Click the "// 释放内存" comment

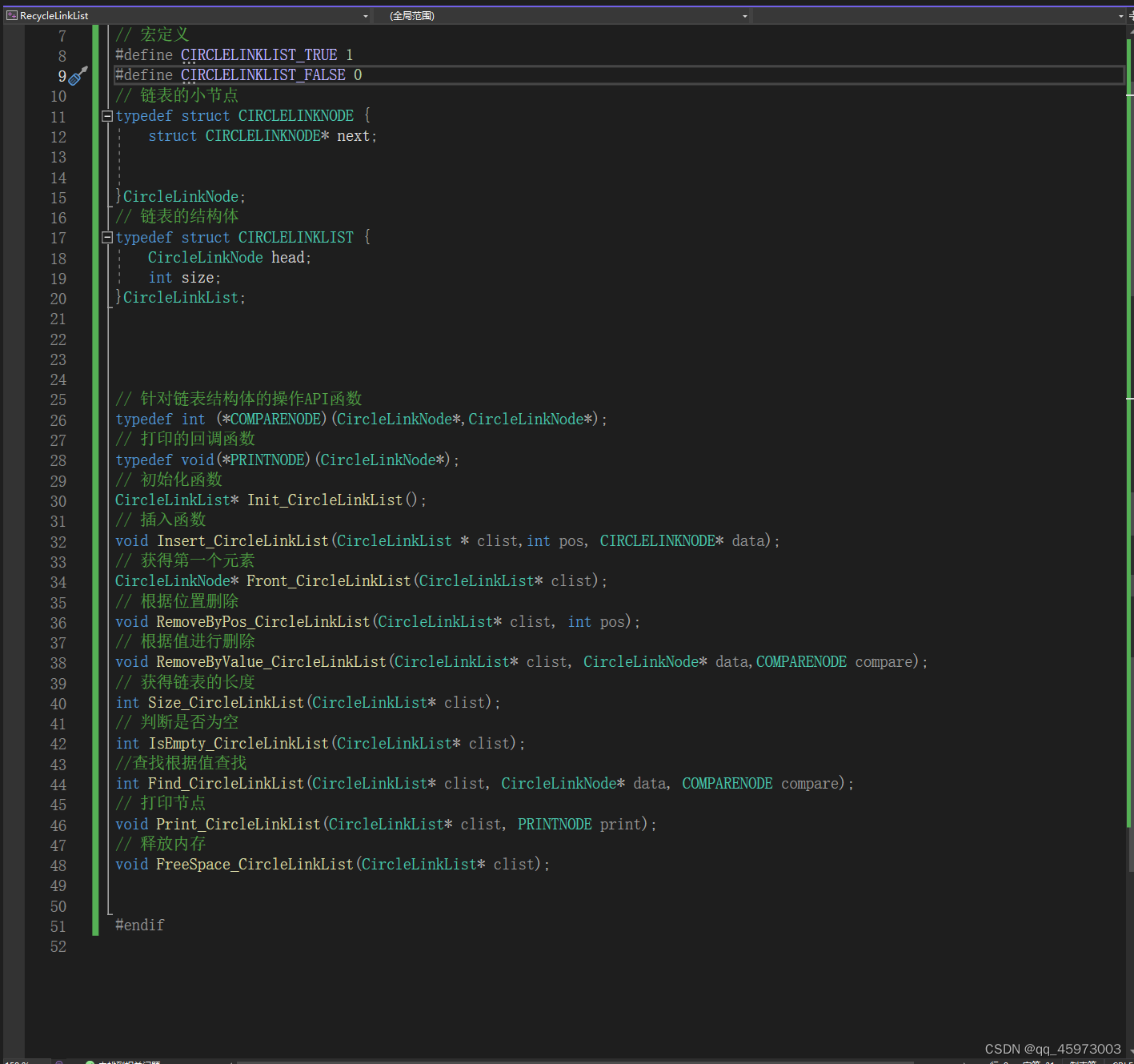coord(161,844)
